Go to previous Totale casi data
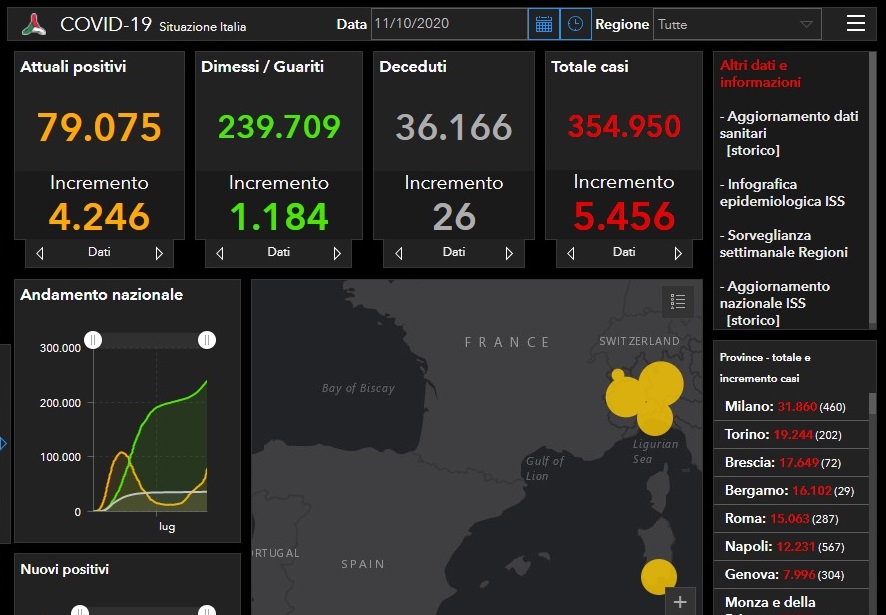886x615 pixels. point(570,254)
